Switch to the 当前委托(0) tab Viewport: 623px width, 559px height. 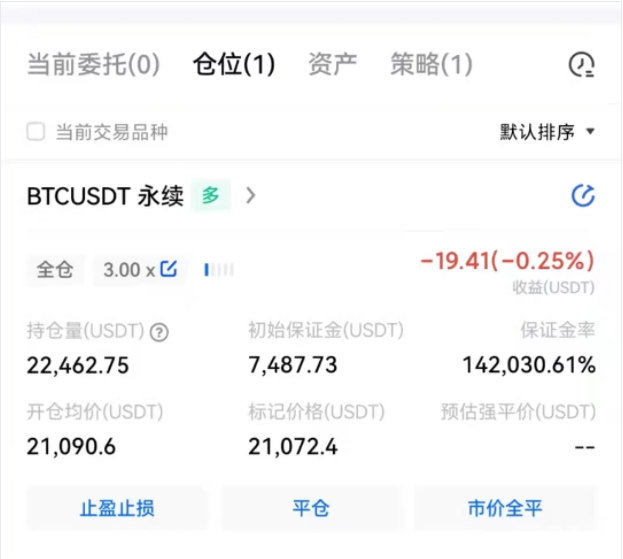[92, 66]
